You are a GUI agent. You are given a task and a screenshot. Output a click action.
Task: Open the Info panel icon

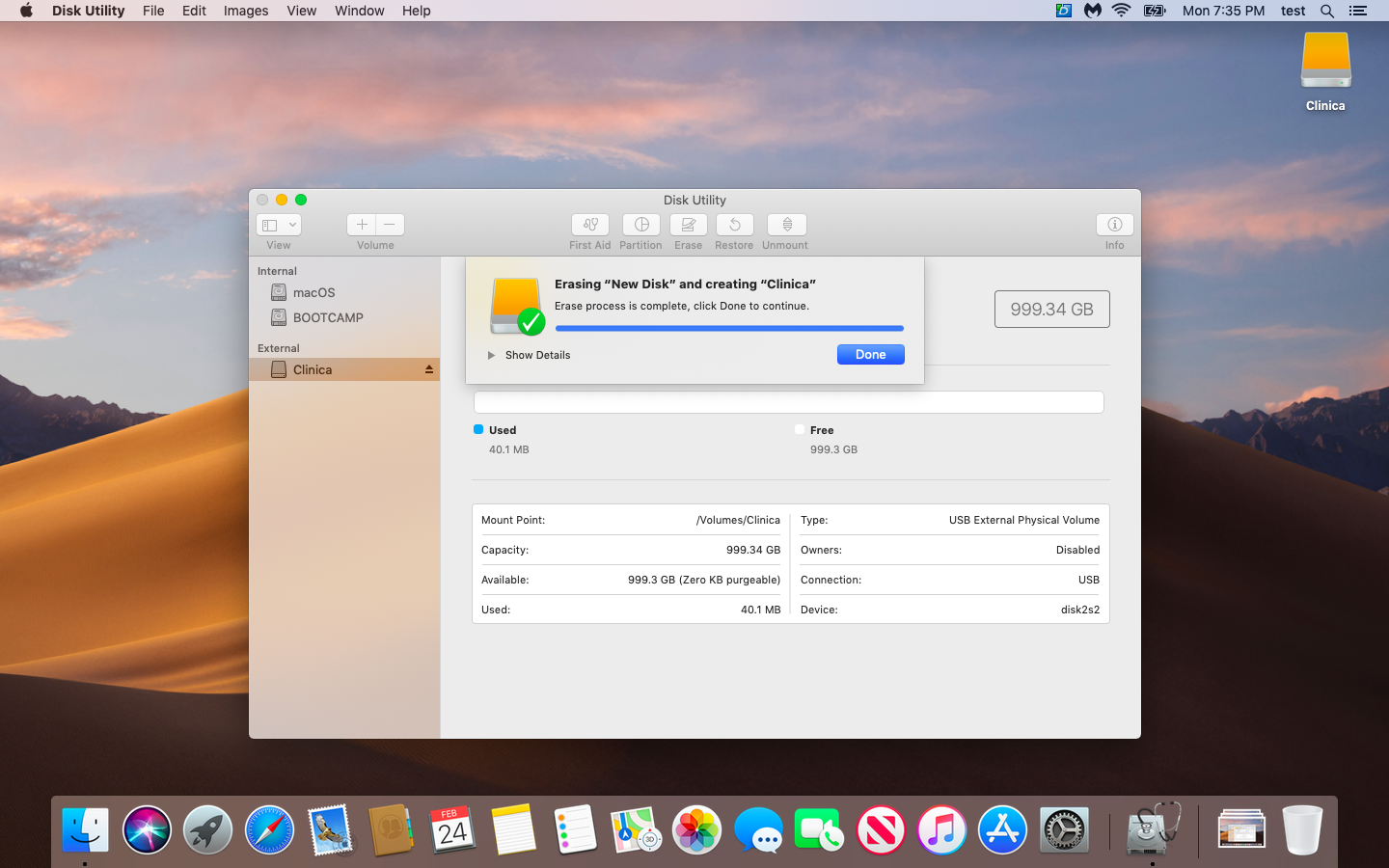(1115, 225)
